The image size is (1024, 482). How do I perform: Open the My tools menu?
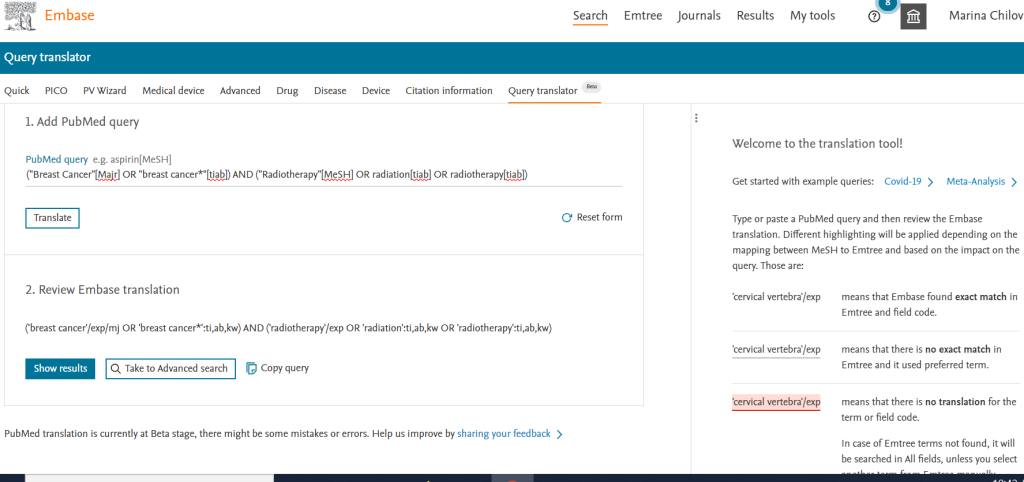pyautogui.click(x=812, y=16)
